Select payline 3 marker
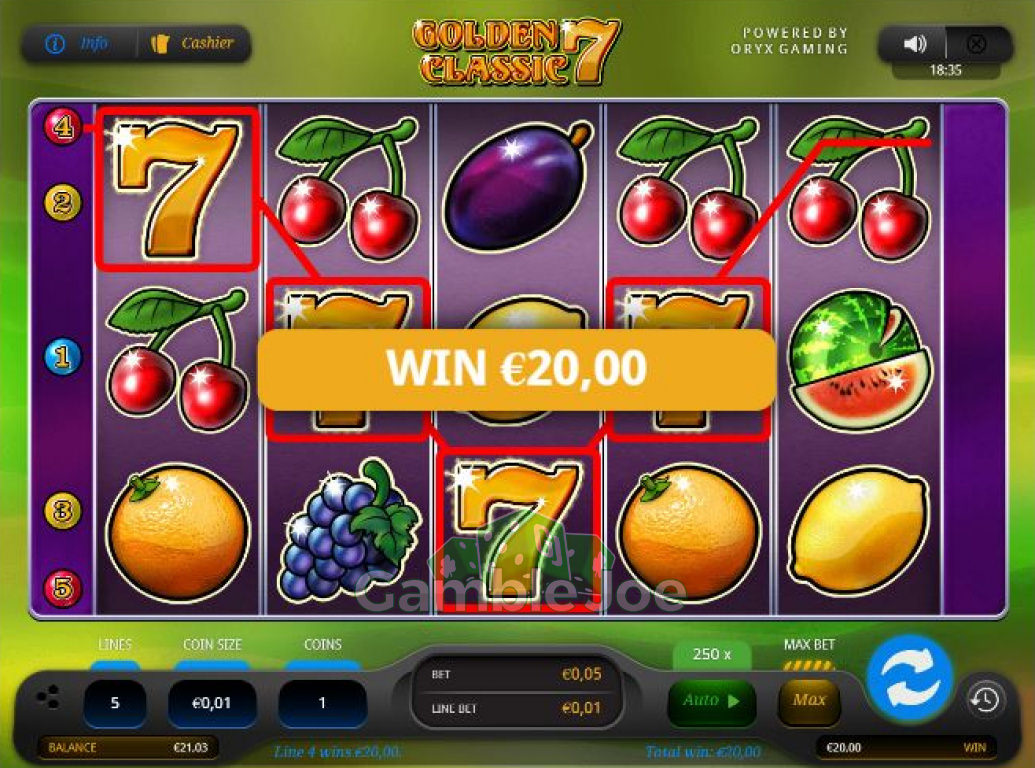Viewport: 1035px width, 768px height. 63,511
